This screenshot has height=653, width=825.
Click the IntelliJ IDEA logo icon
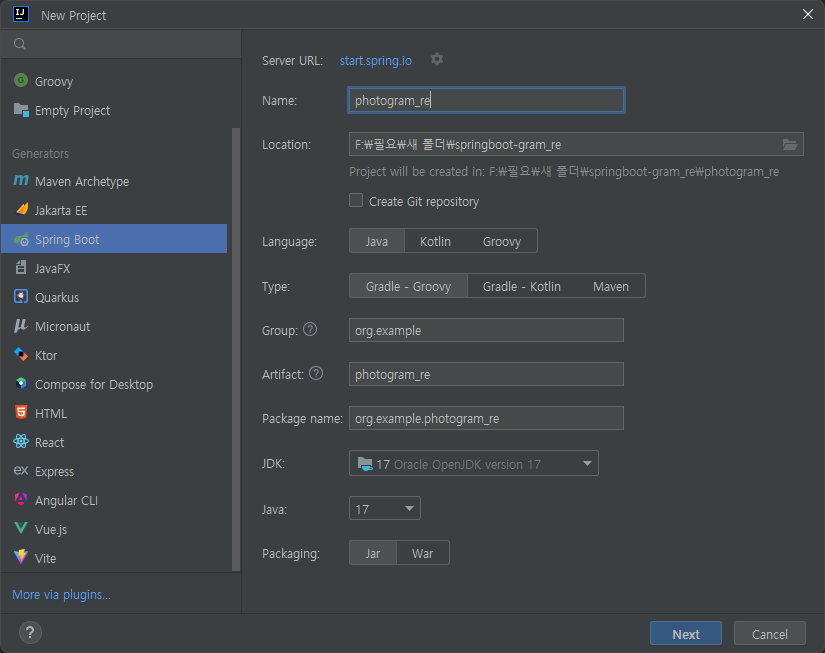21,14
